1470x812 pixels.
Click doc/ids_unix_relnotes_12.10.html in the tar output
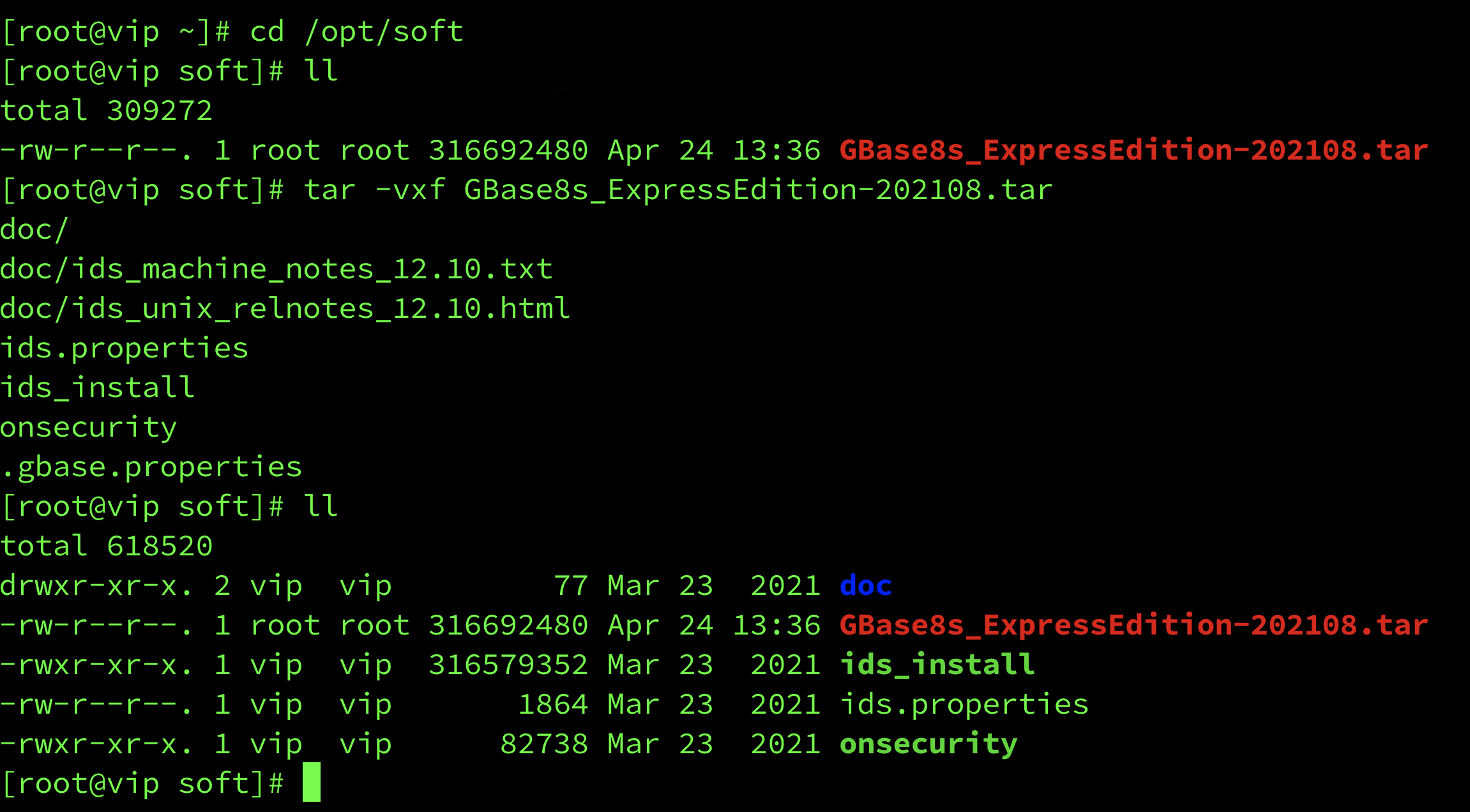pos(285,309)
